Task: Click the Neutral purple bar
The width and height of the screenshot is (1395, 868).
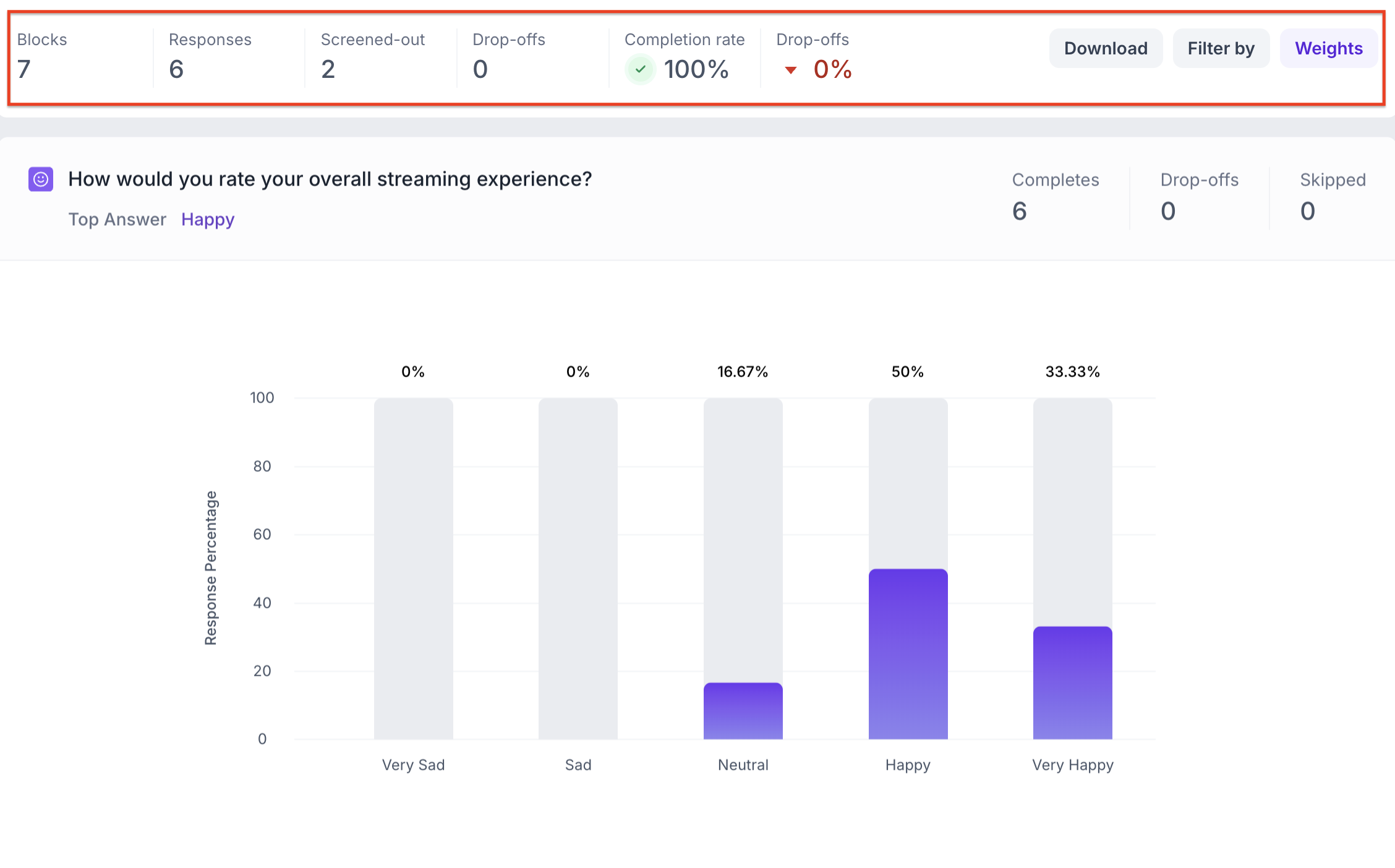Action: click(743, 711)
